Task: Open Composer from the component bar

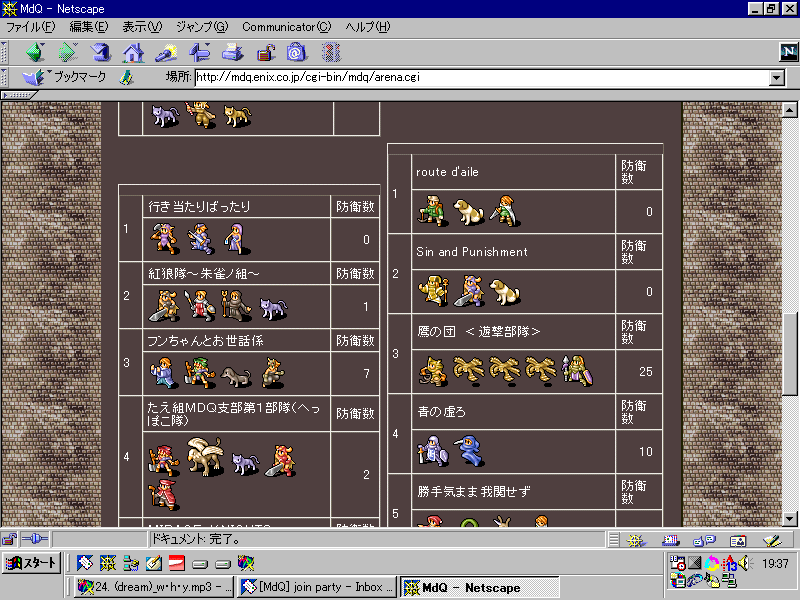Action: [772, 540]
